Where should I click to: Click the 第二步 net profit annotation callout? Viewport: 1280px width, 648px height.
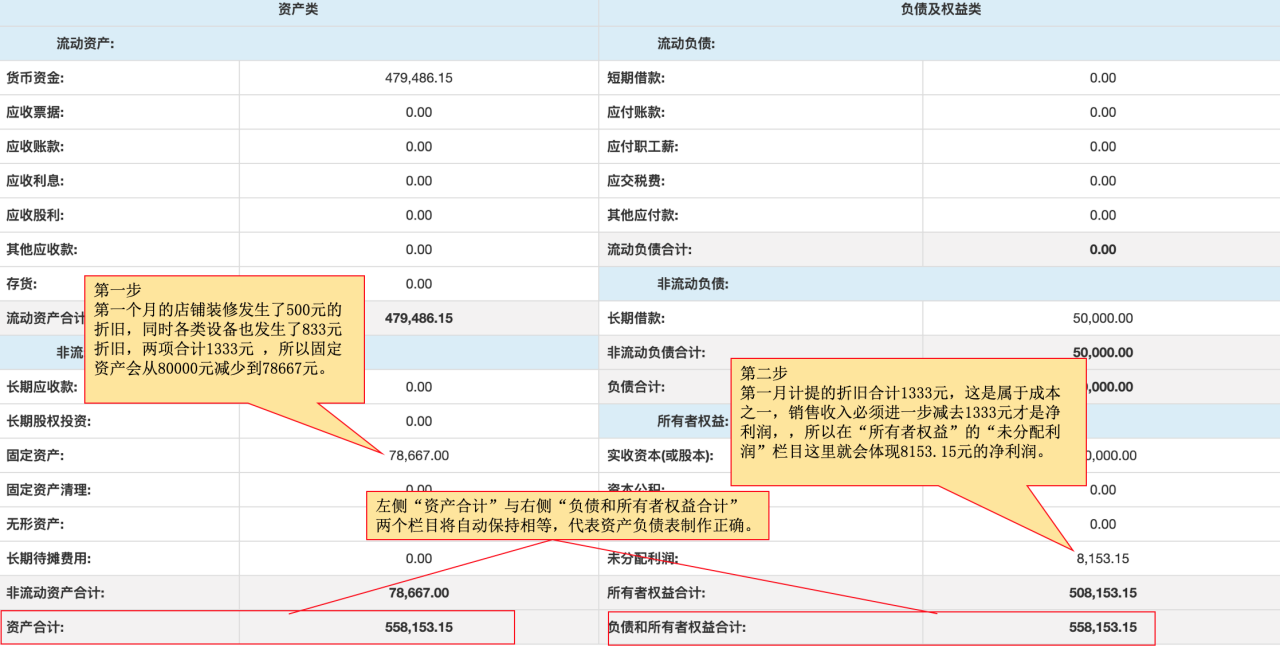click(907, 420)
